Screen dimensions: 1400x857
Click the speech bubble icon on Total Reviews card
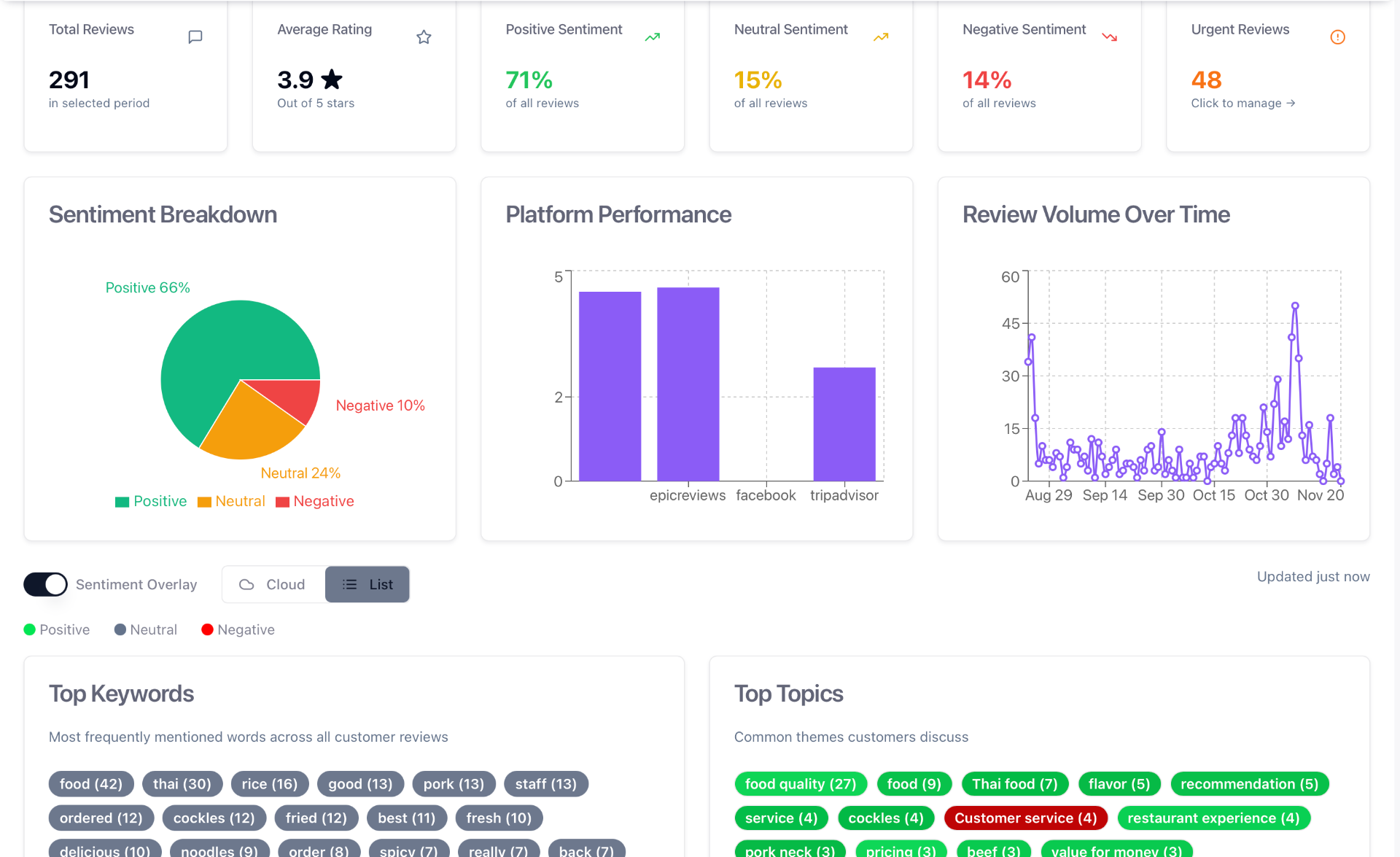pyautogui.click(x=195, y=36)
